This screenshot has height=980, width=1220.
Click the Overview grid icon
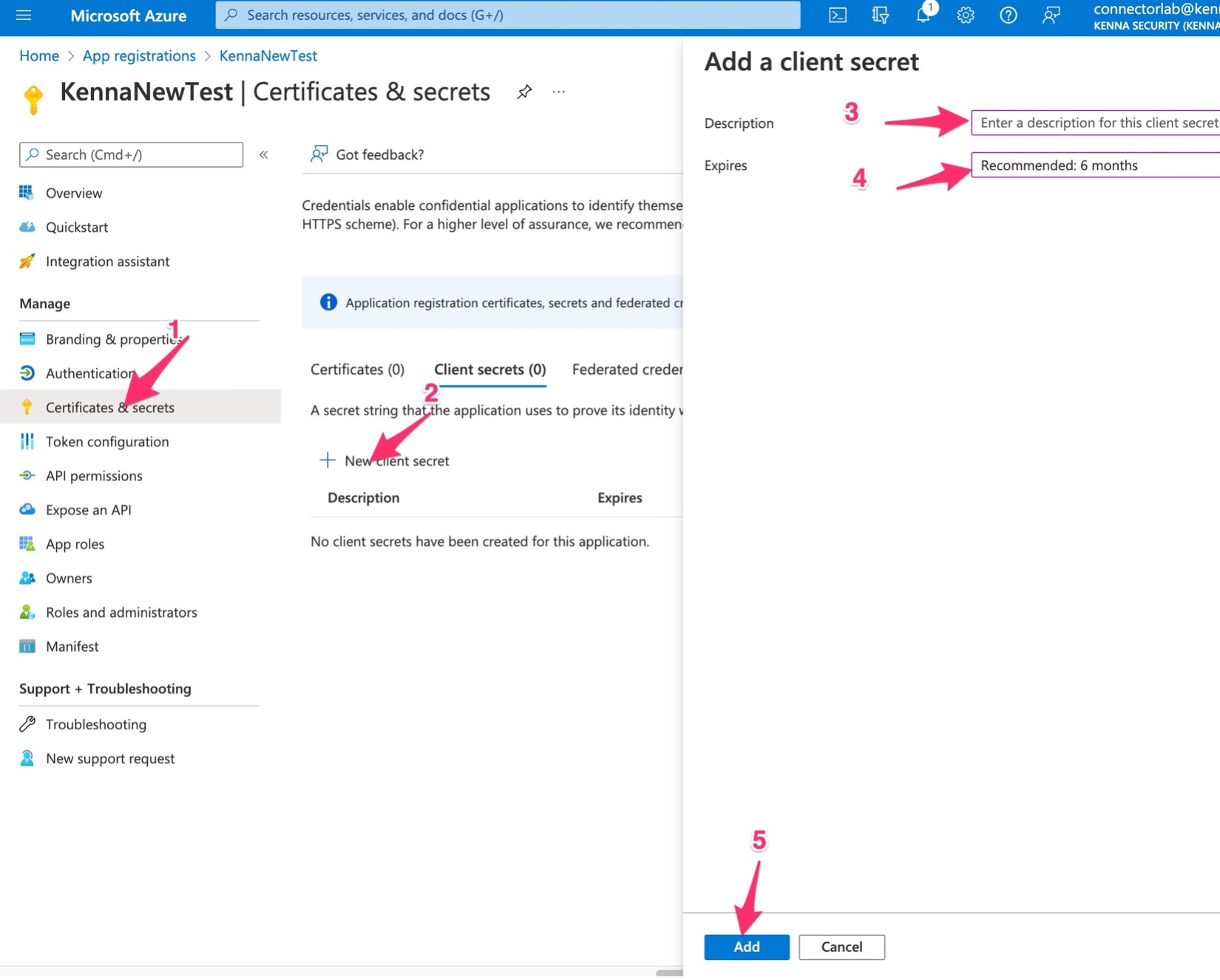pos(27,193)
